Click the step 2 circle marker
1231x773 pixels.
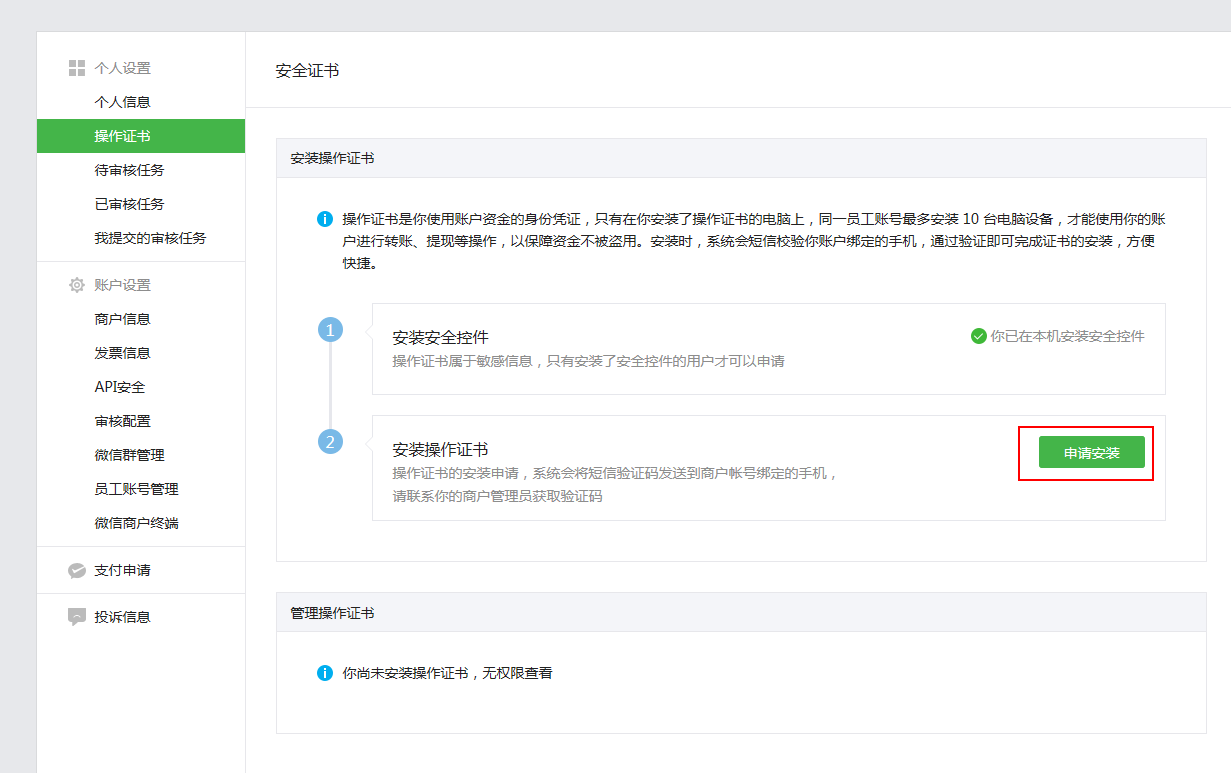coord(330,441)
